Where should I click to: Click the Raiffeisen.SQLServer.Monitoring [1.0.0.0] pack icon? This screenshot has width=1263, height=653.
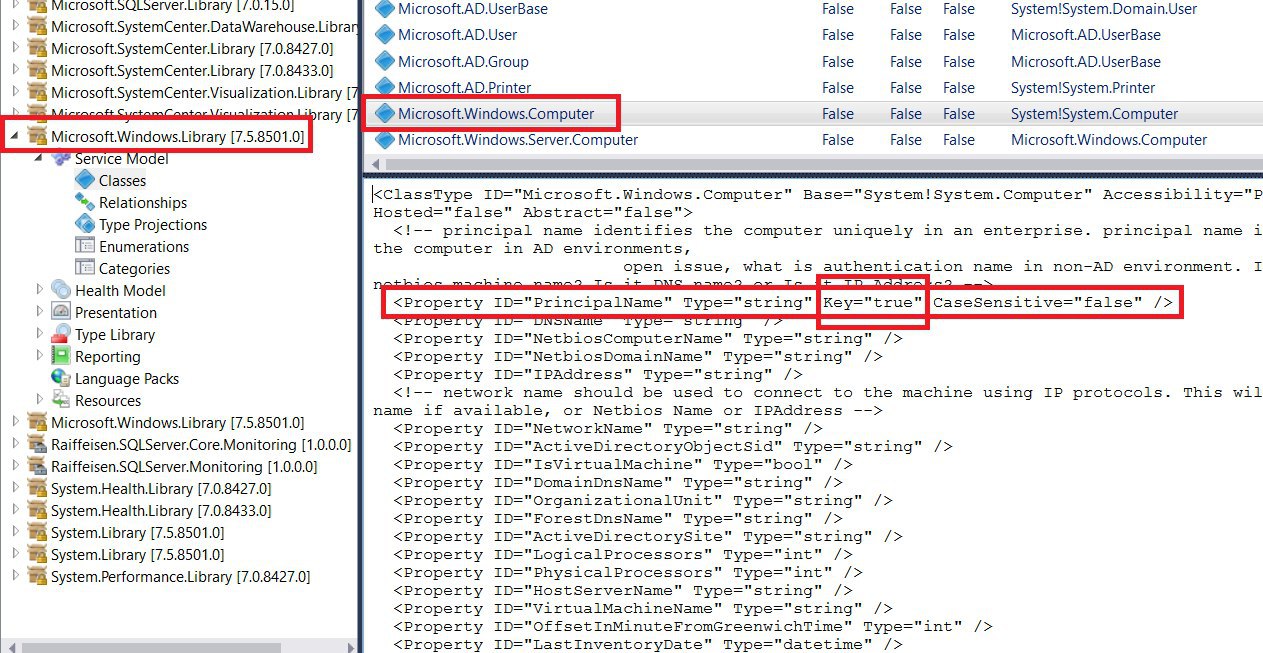[x=37, y=466]
